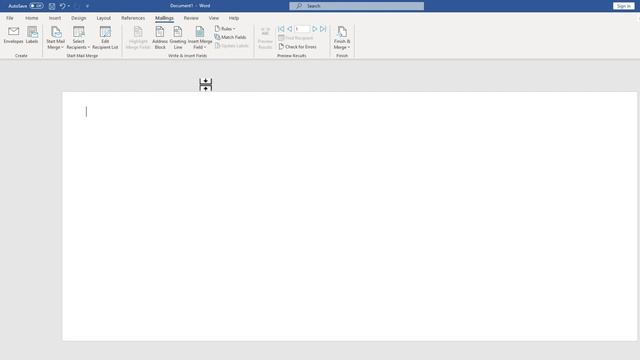Open the File tab
Image resolution: width=640 pixels, height=360 pixels.
click(10, 18)
